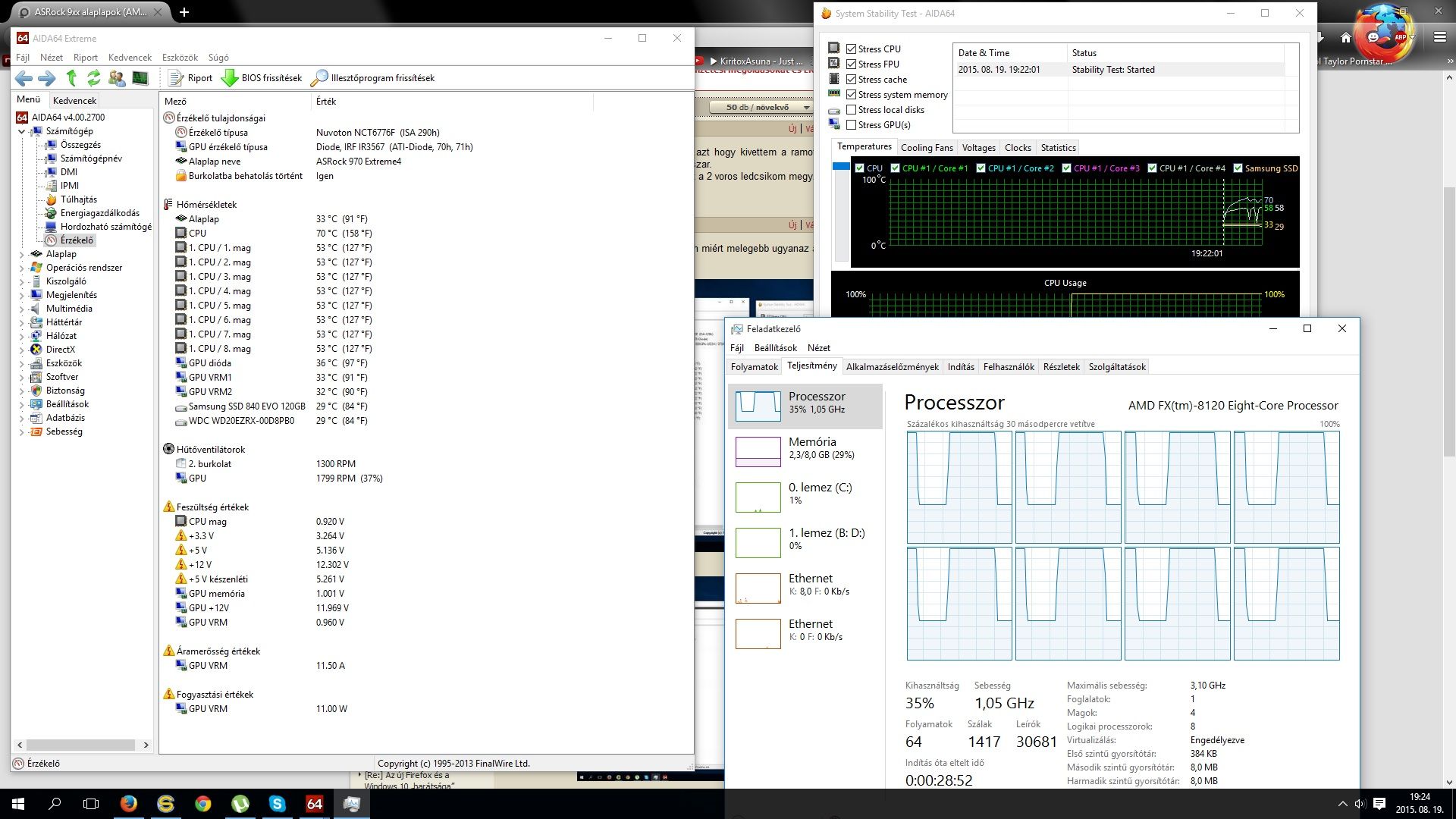Open Szolgáltatások tab in Feladatkezelő
1456x819 pixels.
click(1117, 367)
